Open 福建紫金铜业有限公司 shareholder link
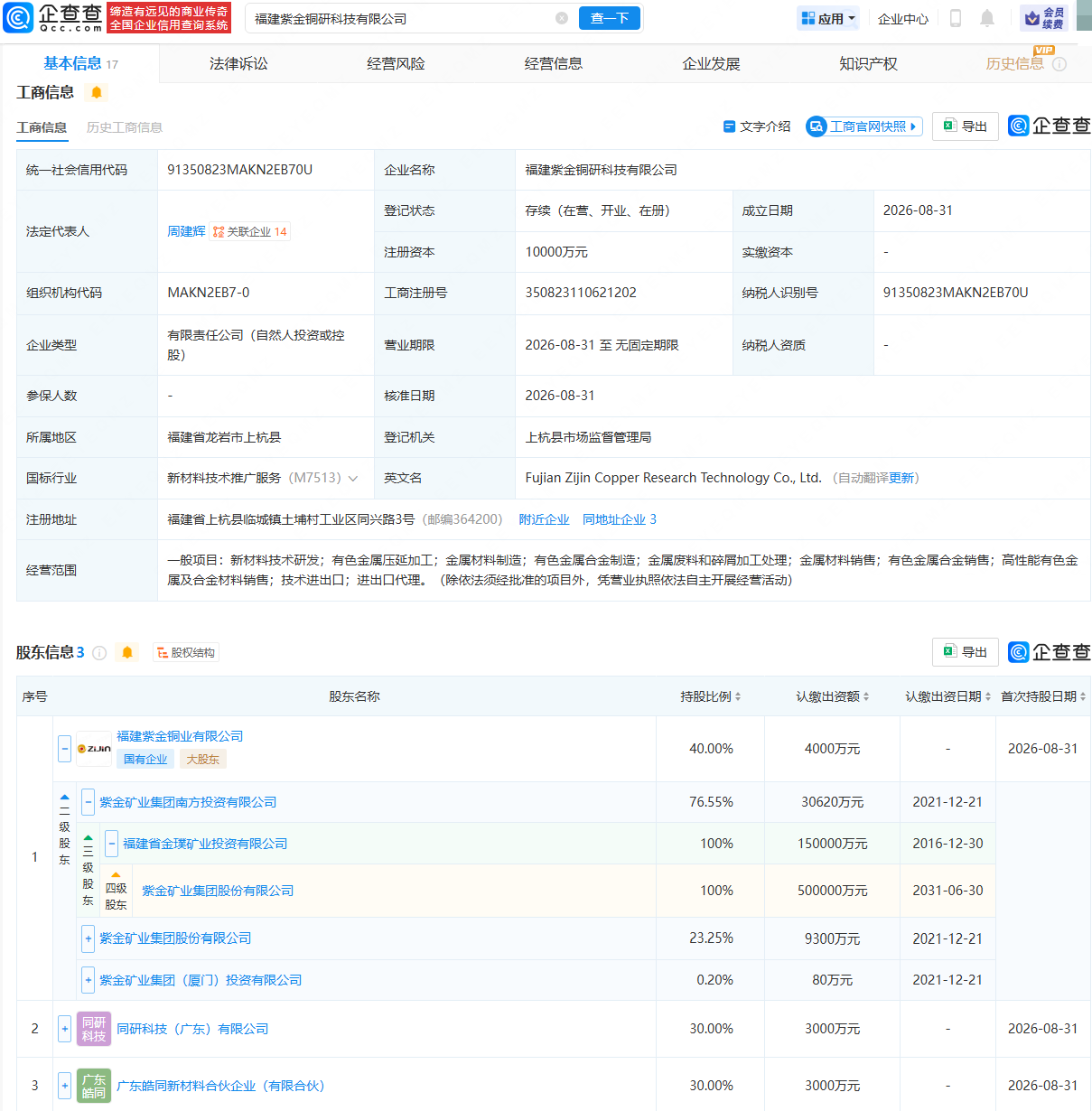 pyautogui.click(x=180, y=737)
